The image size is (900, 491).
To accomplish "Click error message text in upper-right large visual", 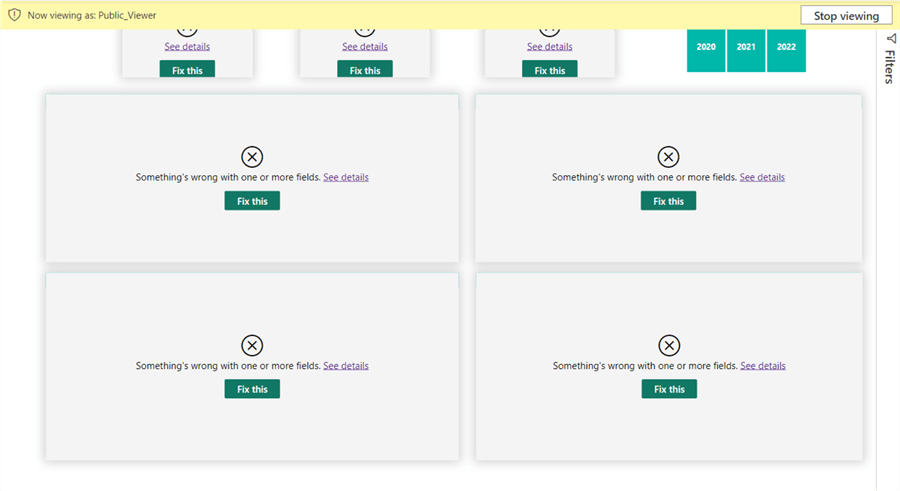I will click(644, 177).
